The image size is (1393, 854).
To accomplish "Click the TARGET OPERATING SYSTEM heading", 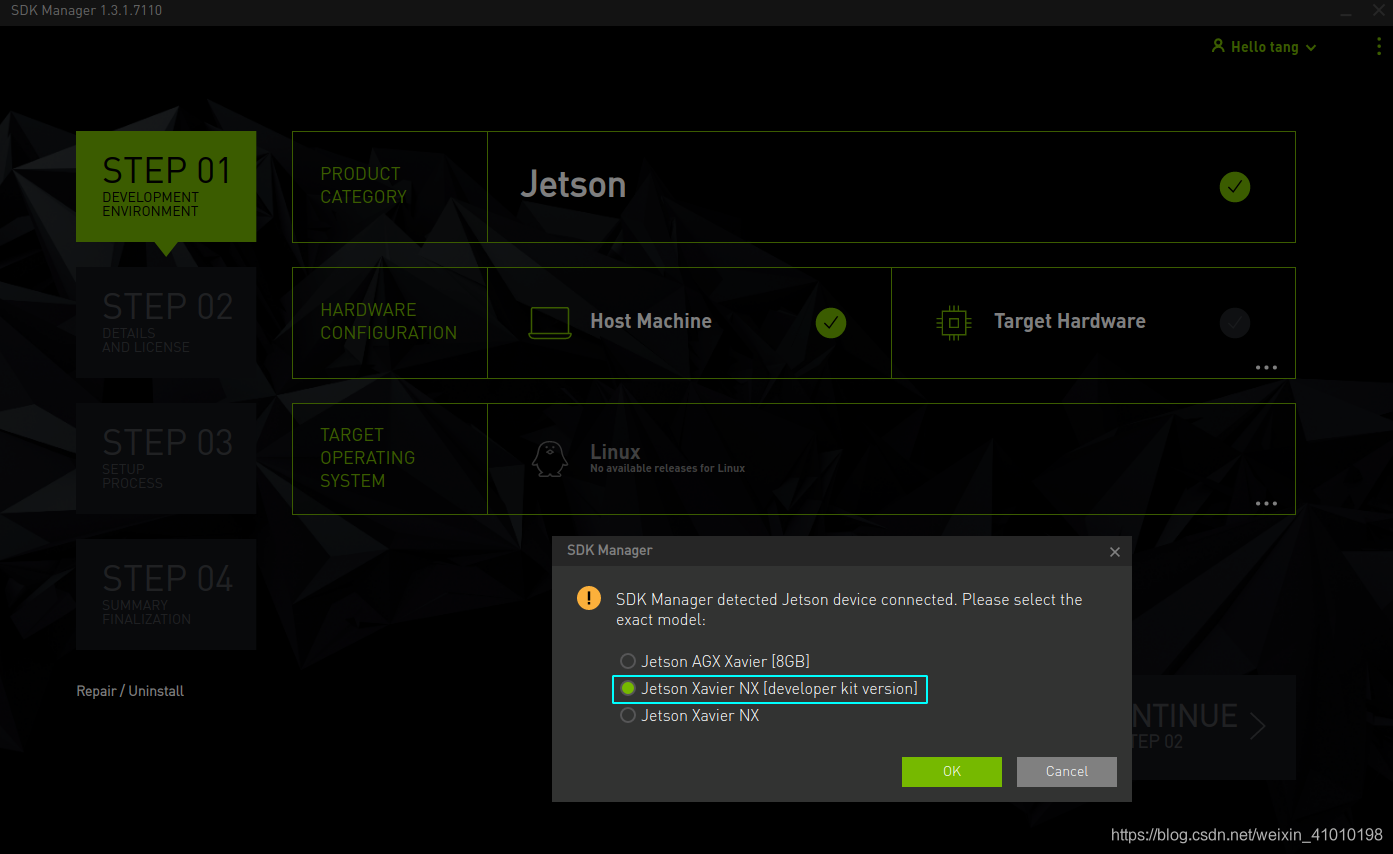I will tap(367, 458).
